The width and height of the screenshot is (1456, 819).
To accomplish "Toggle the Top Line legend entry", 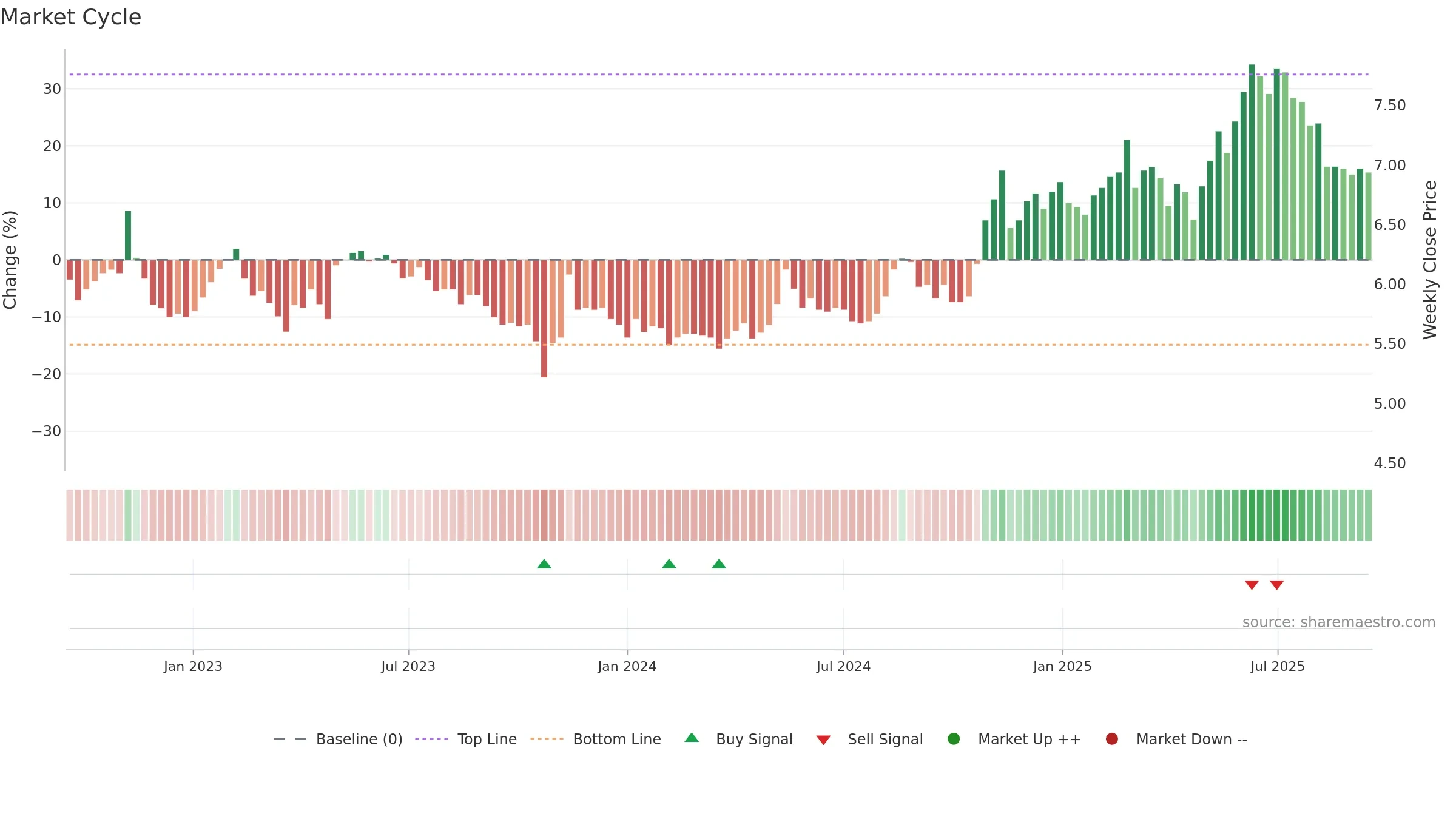I will pyautogui.click(x=466, y=739).
